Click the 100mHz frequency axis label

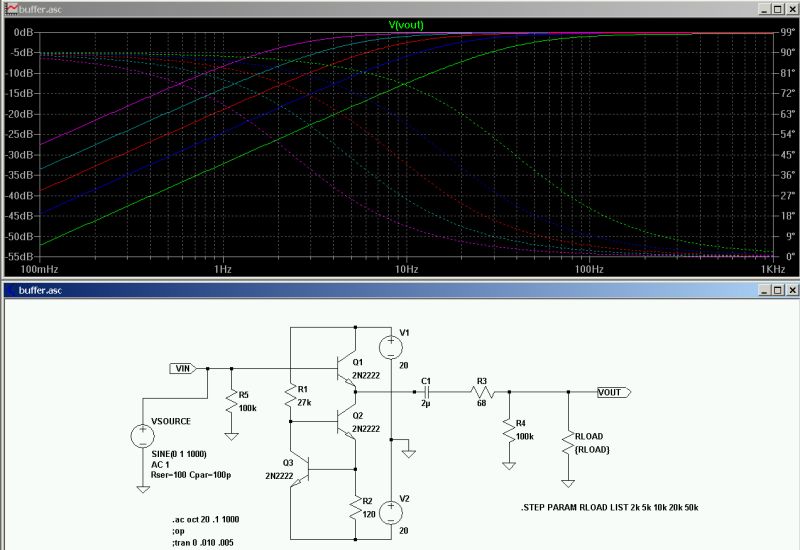pyautogui.click(x=39, y=269)
